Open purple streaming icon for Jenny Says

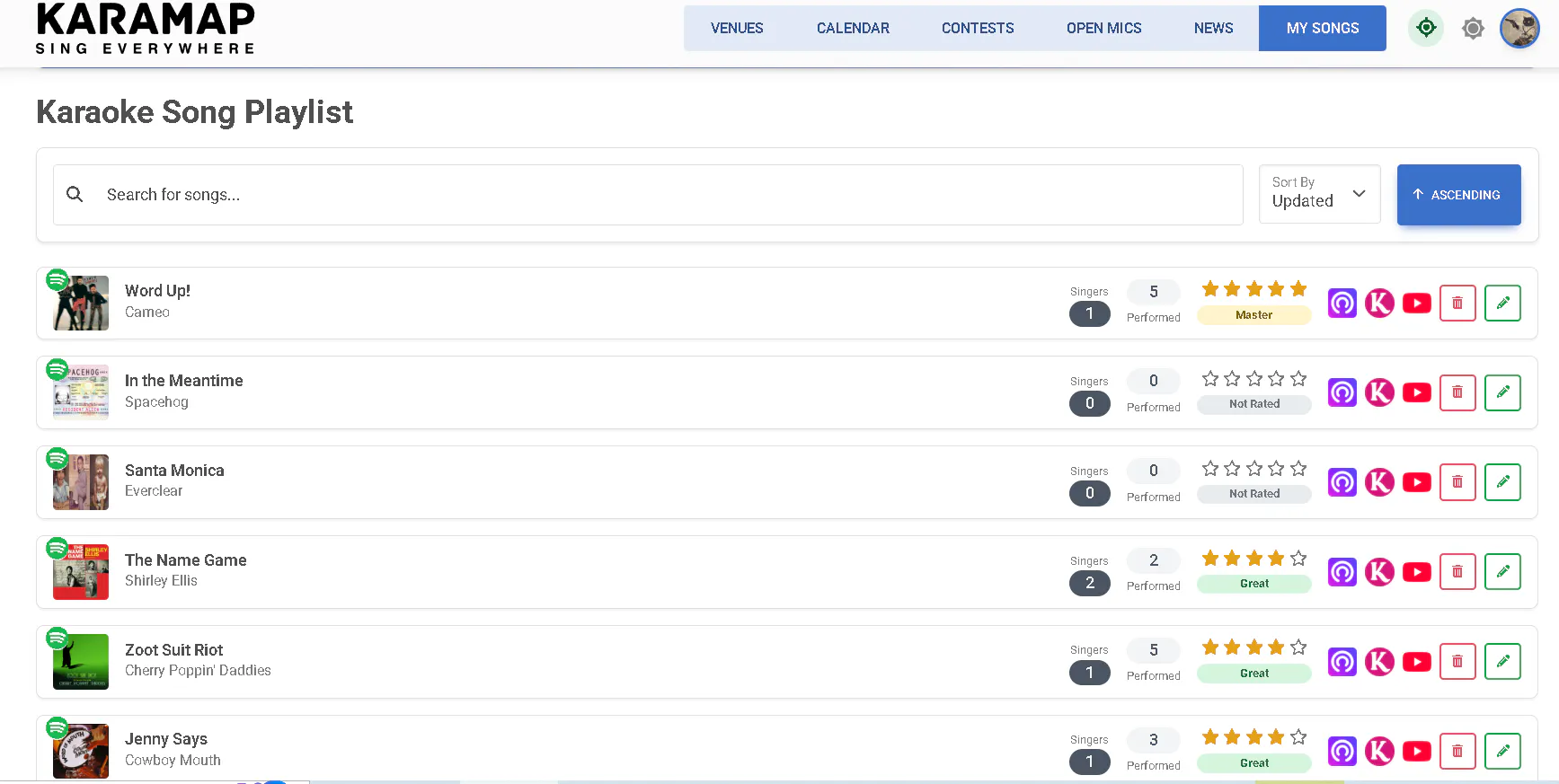[x=1342, y=751]
